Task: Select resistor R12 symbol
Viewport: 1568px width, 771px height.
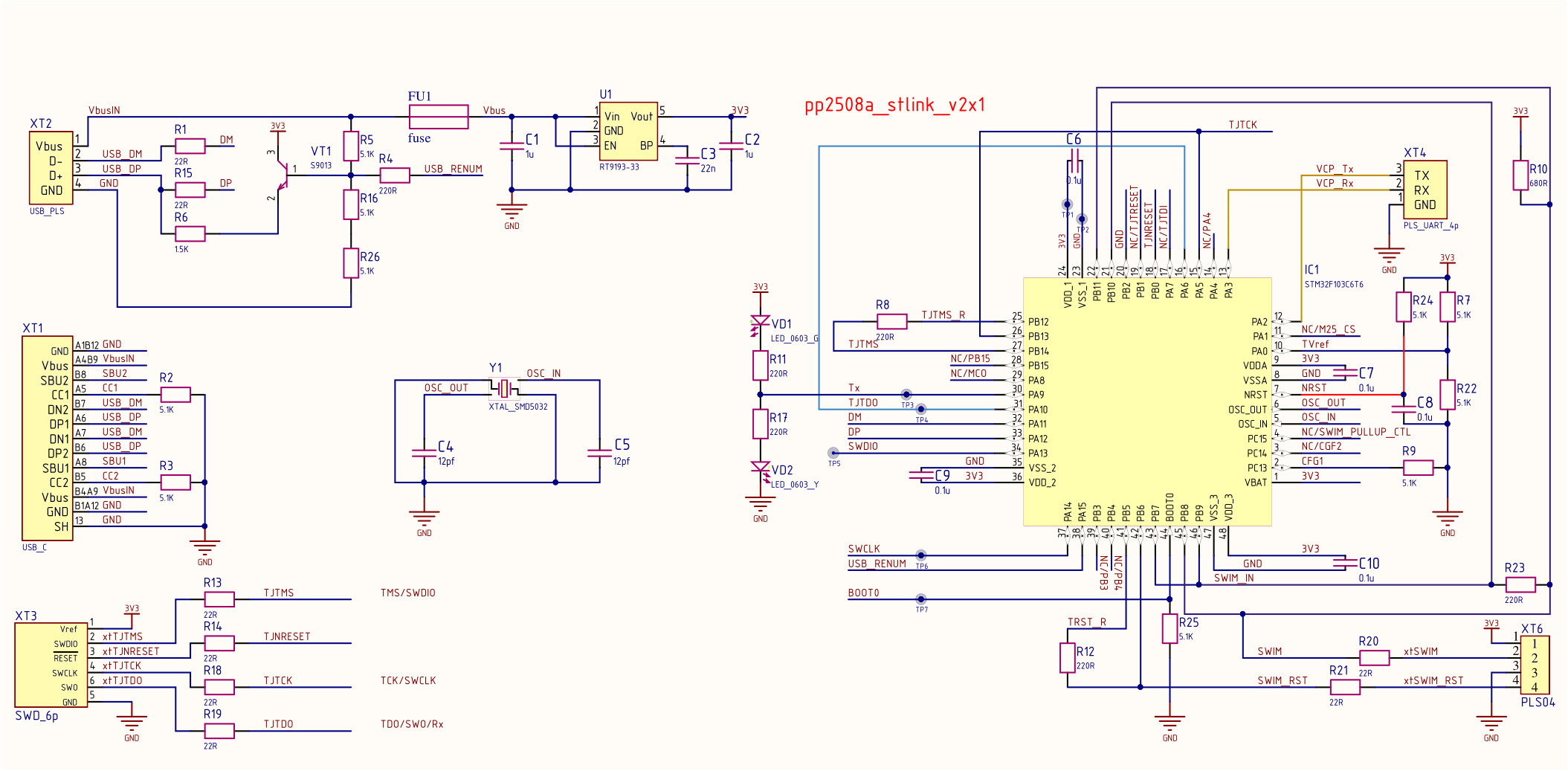Action: (1068, 658)
